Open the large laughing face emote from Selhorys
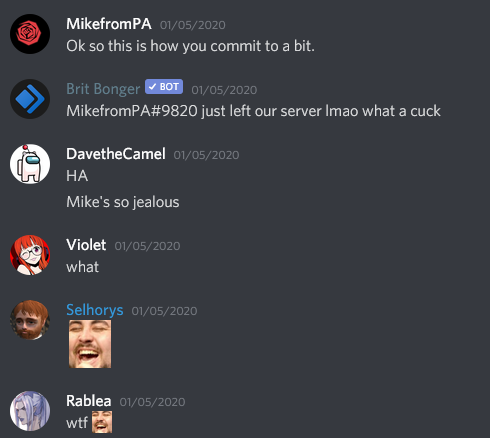 [x=90, y=344]
